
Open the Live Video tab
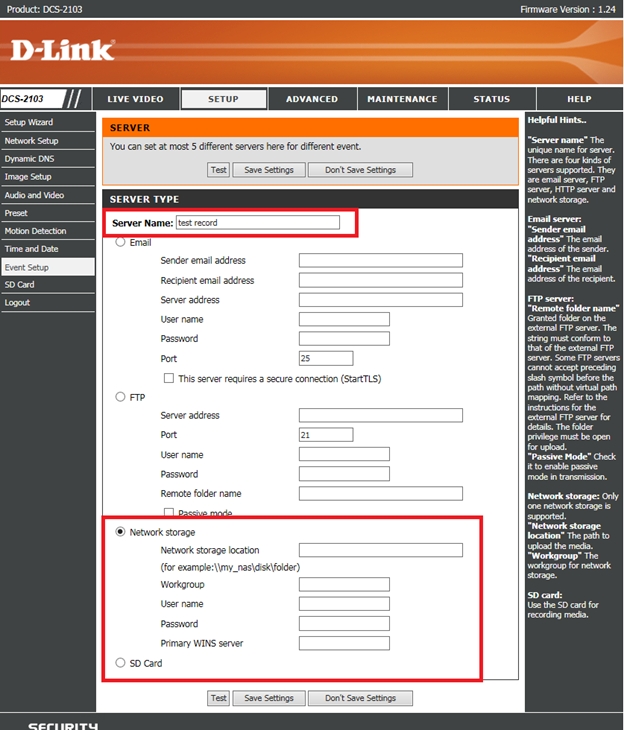(135, 99)
